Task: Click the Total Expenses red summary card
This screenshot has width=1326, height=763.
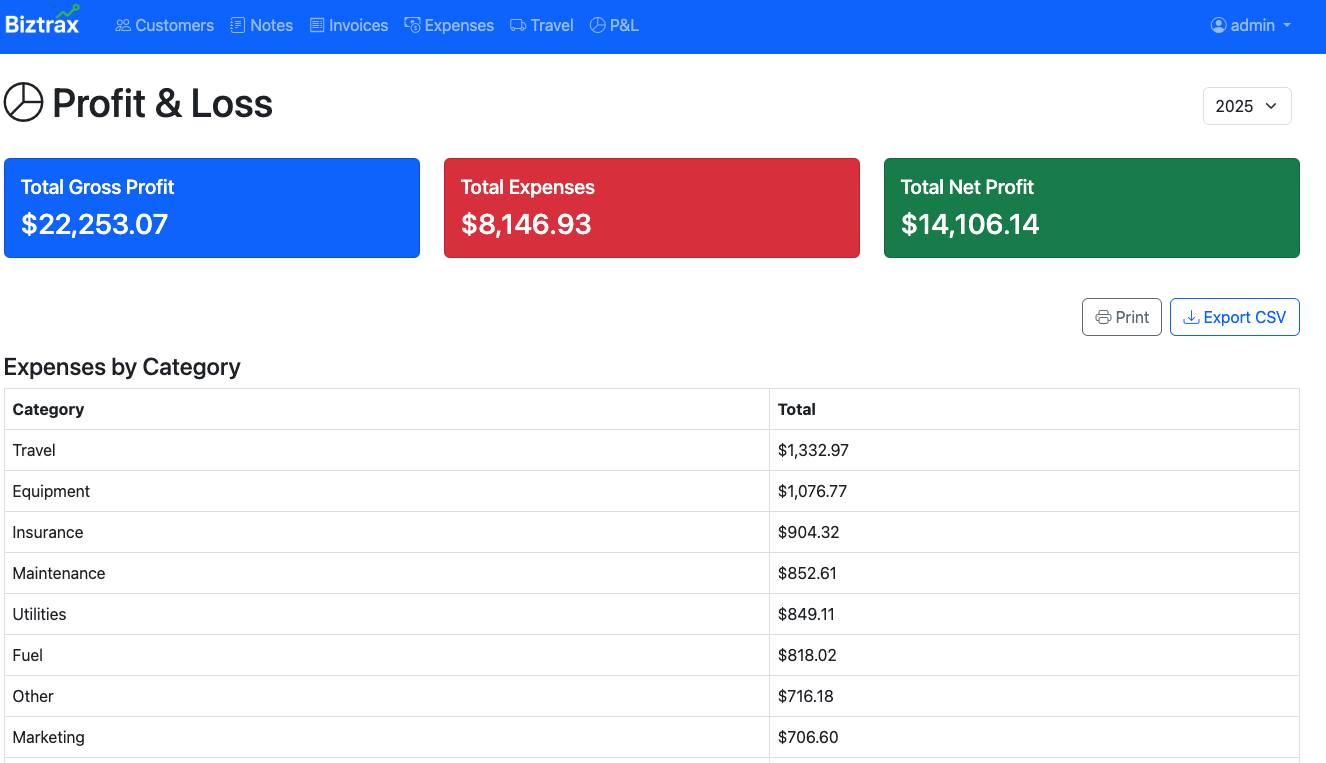Action: click(651, 207)
